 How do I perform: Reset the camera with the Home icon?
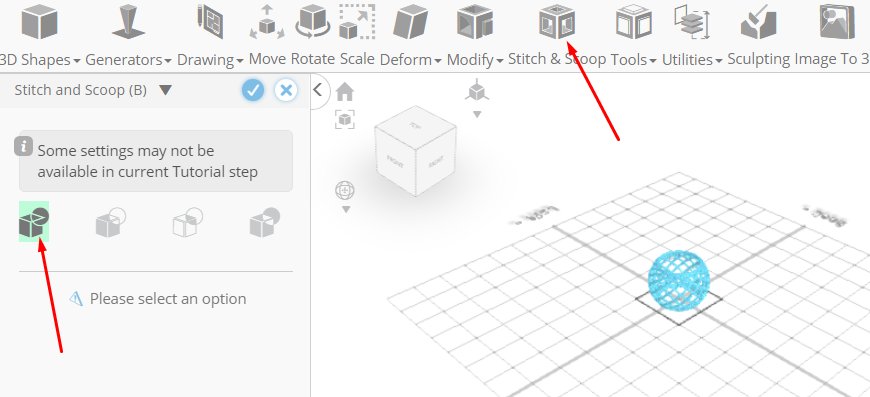(x=345, y=92)
